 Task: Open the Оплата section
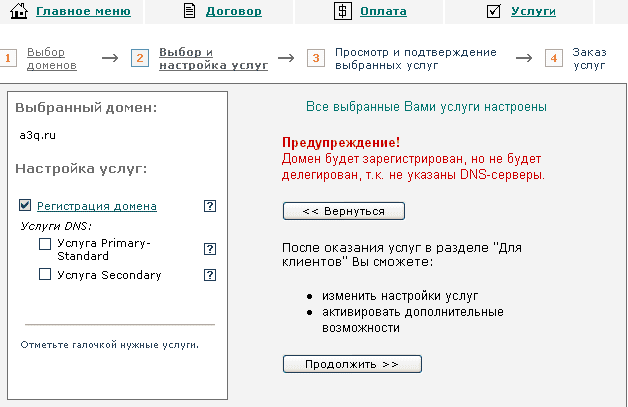(x=384, y=12)
